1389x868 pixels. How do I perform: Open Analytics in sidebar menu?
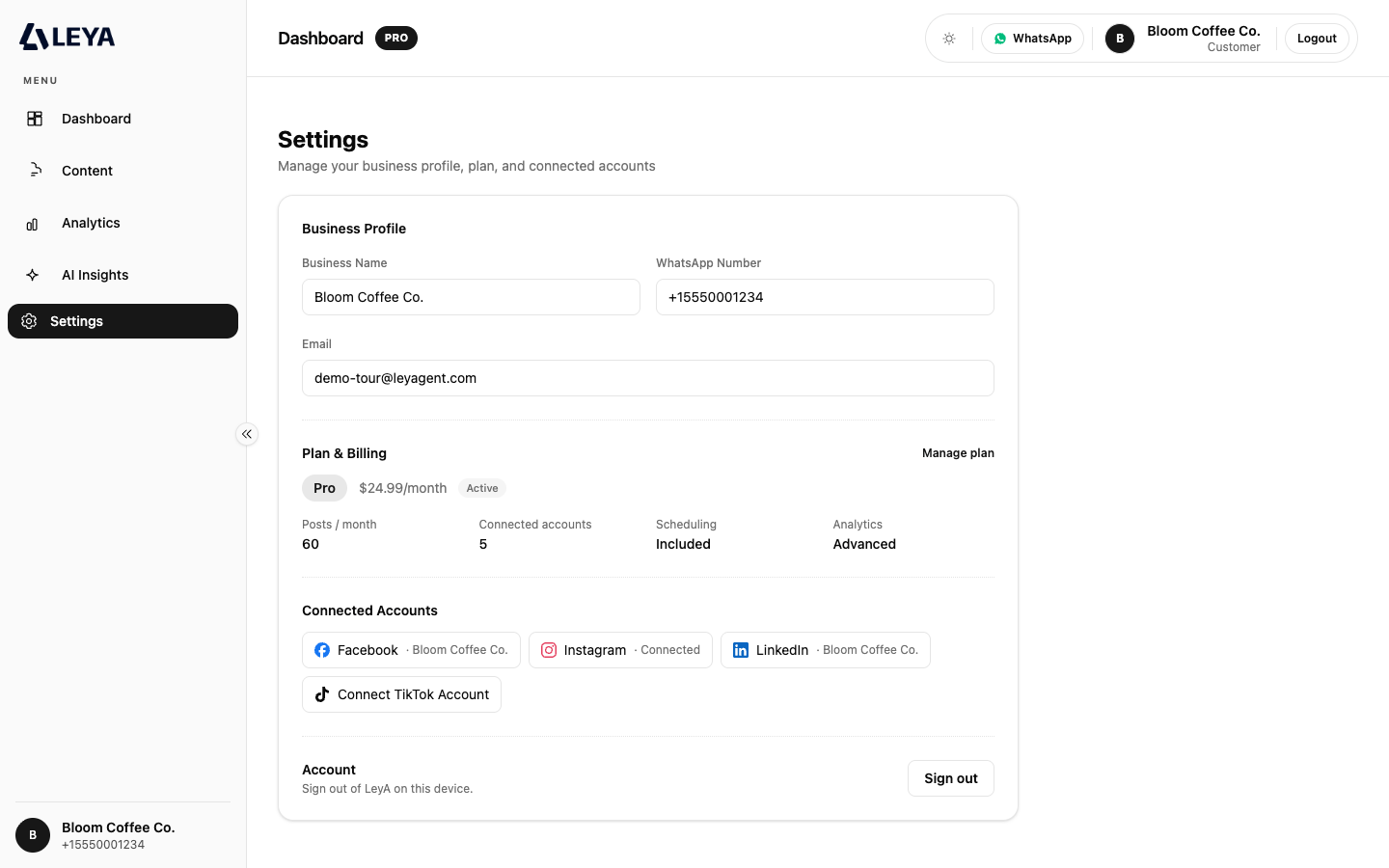[123, 223]
